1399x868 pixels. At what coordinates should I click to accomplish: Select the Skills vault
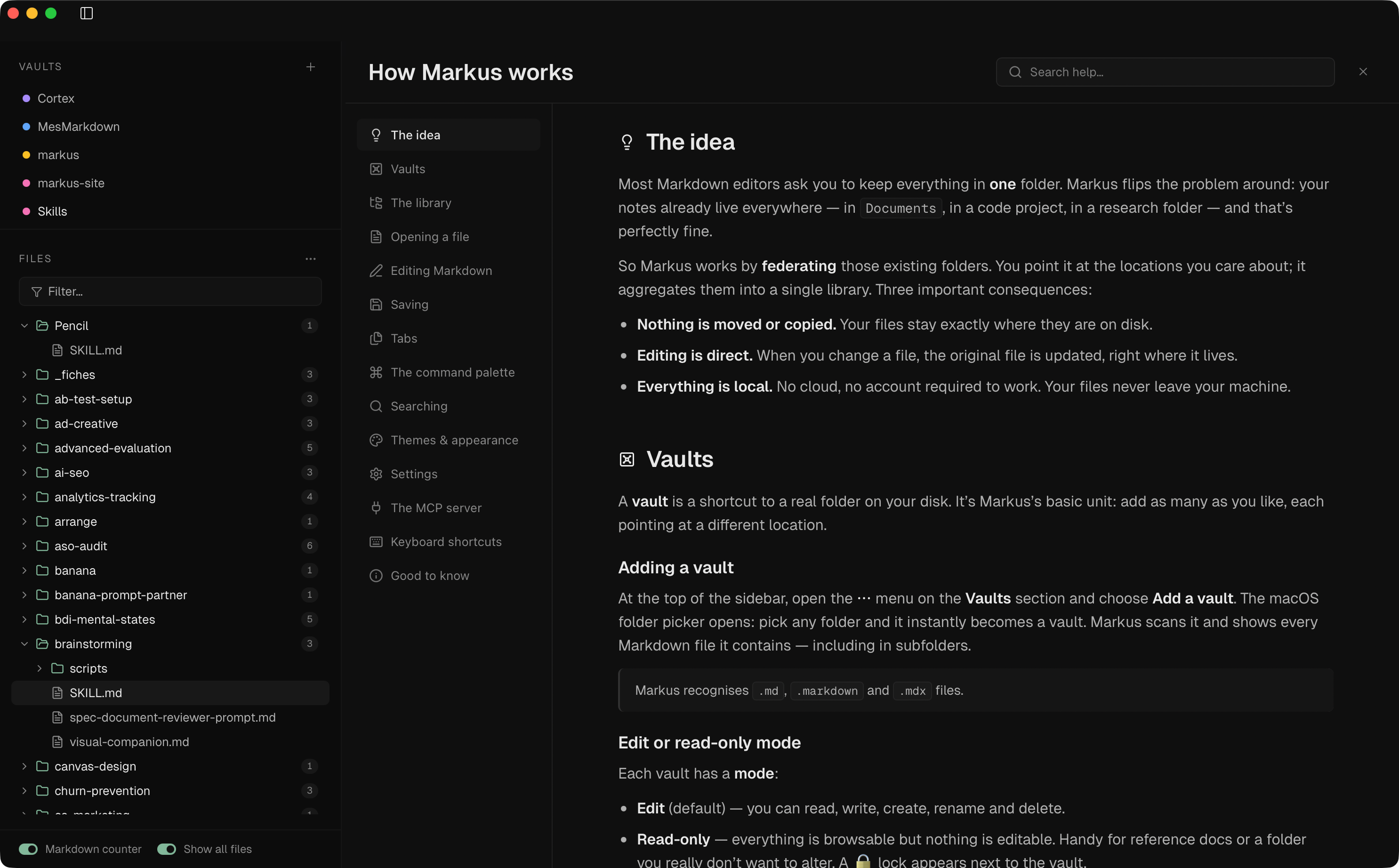170,211
